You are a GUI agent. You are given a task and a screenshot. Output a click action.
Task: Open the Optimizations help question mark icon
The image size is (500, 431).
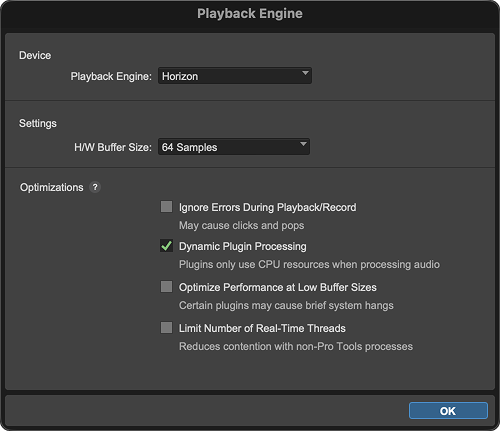[95, 187]
